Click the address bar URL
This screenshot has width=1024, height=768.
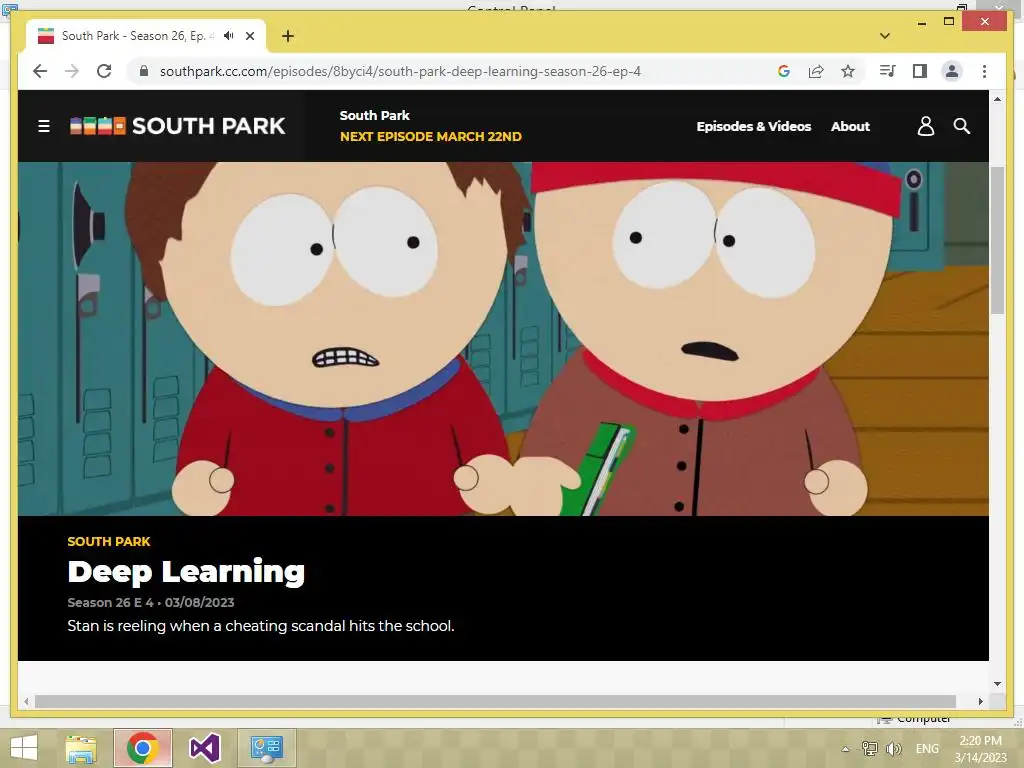pyautogui.click(x=400, y=71)
